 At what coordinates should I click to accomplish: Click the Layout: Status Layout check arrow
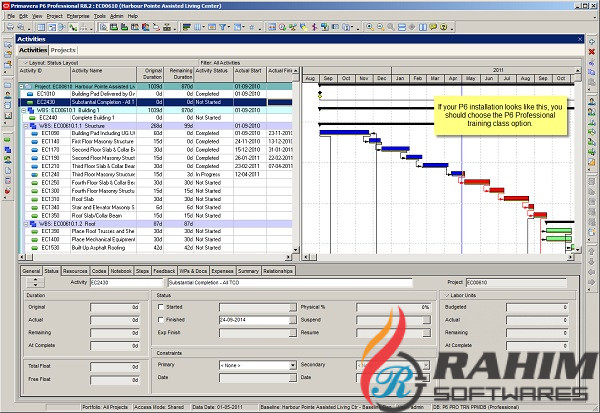pos(26,63)
